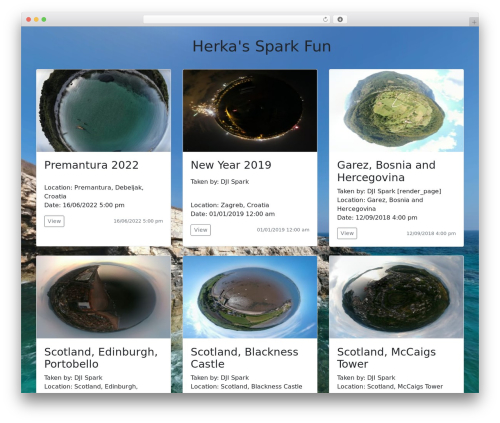Open the Edinburgh Portobello panorama thumbnail

click(x=103, y=297)
